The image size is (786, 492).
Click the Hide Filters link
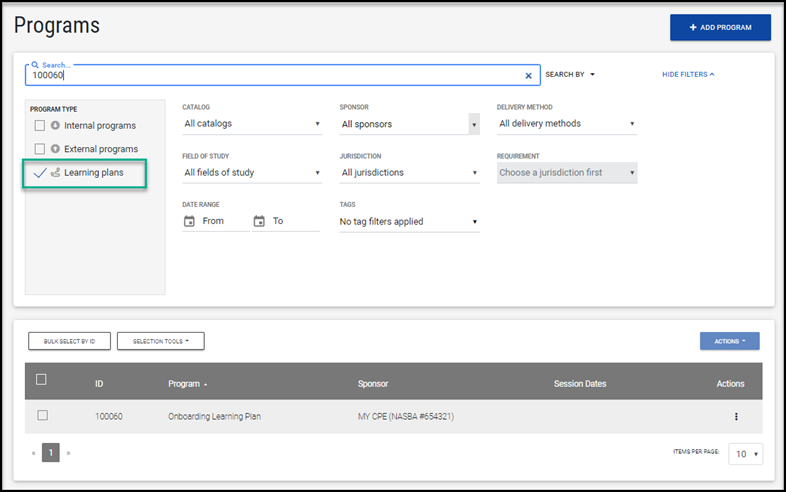(688, 74)
